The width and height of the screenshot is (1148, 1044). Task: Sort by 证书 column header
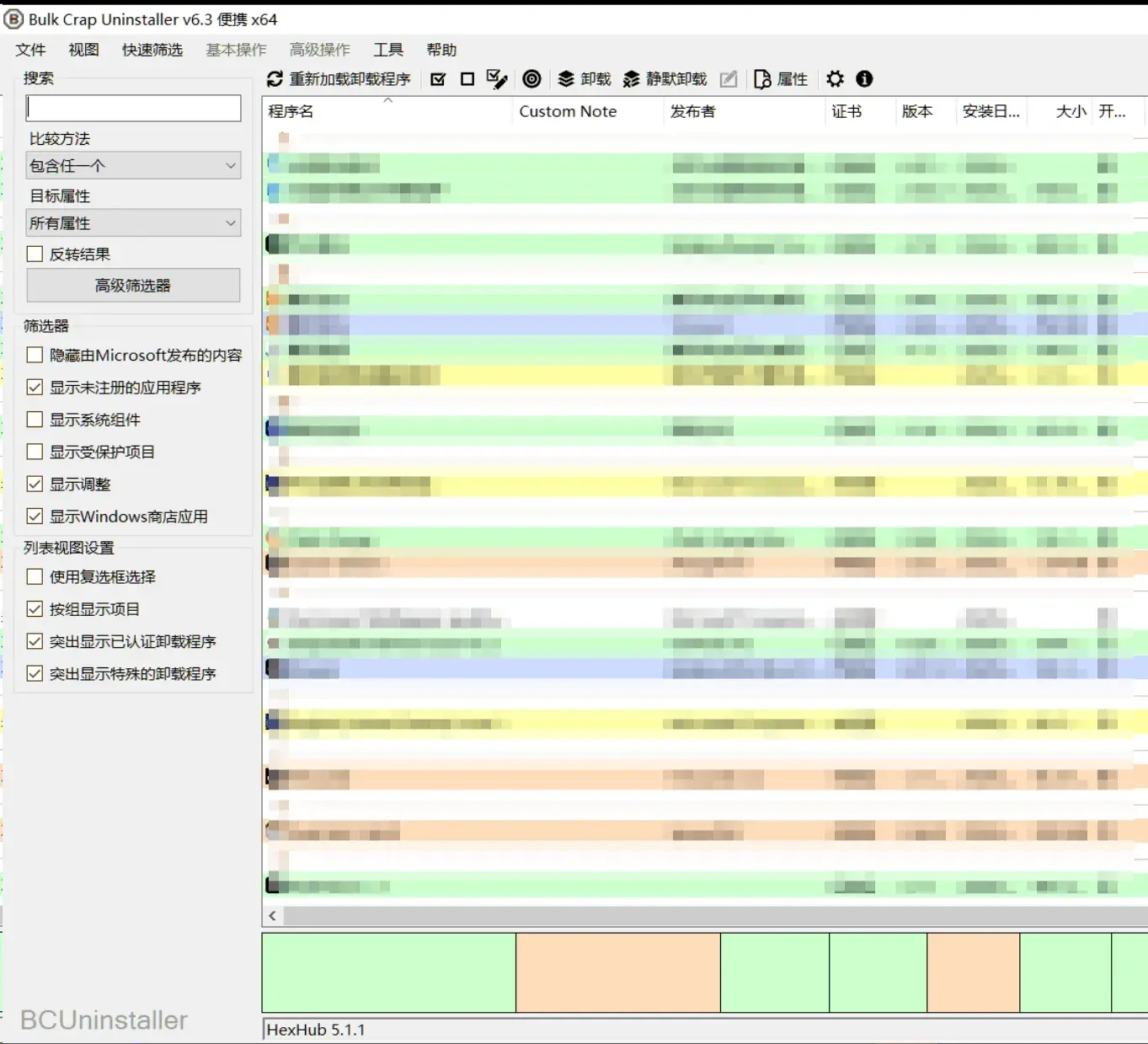click(860, 111)
